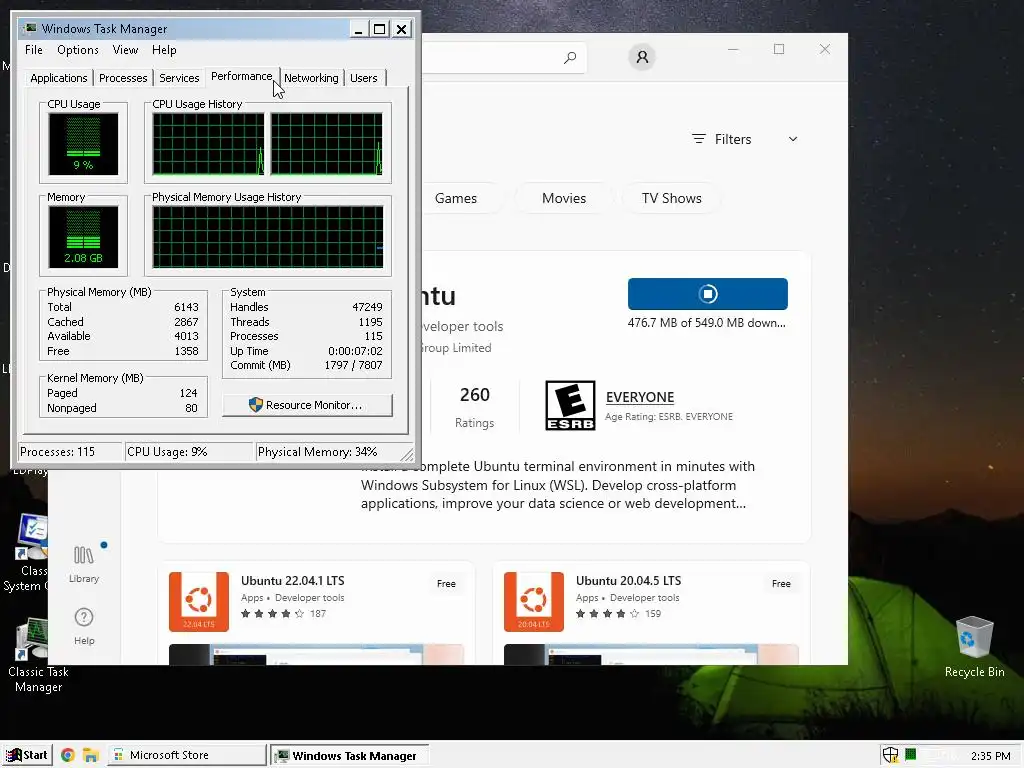
Task: Click the Memory 2.08 GB gauge
Action: [x=83, y=237]
